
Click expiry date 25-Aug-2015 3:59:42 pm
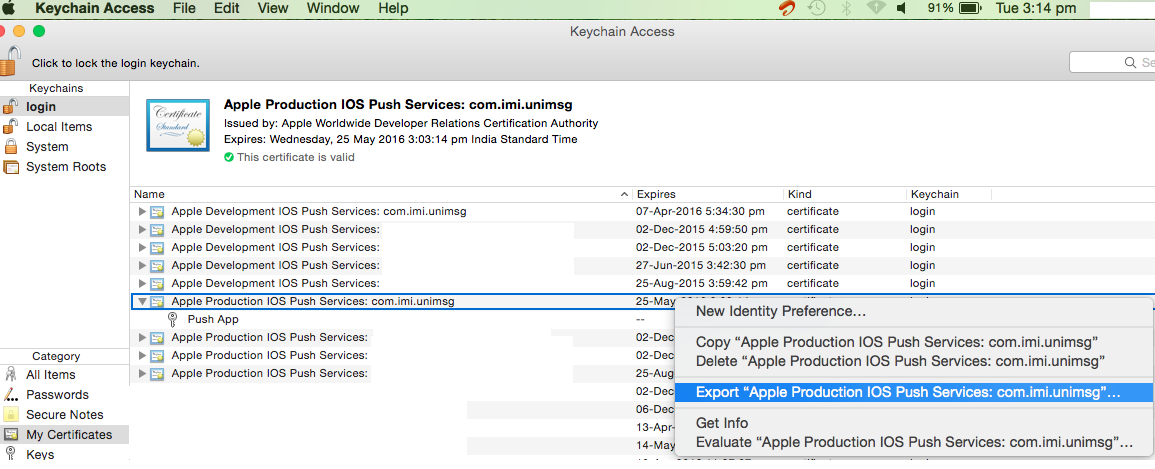(701, 283)
